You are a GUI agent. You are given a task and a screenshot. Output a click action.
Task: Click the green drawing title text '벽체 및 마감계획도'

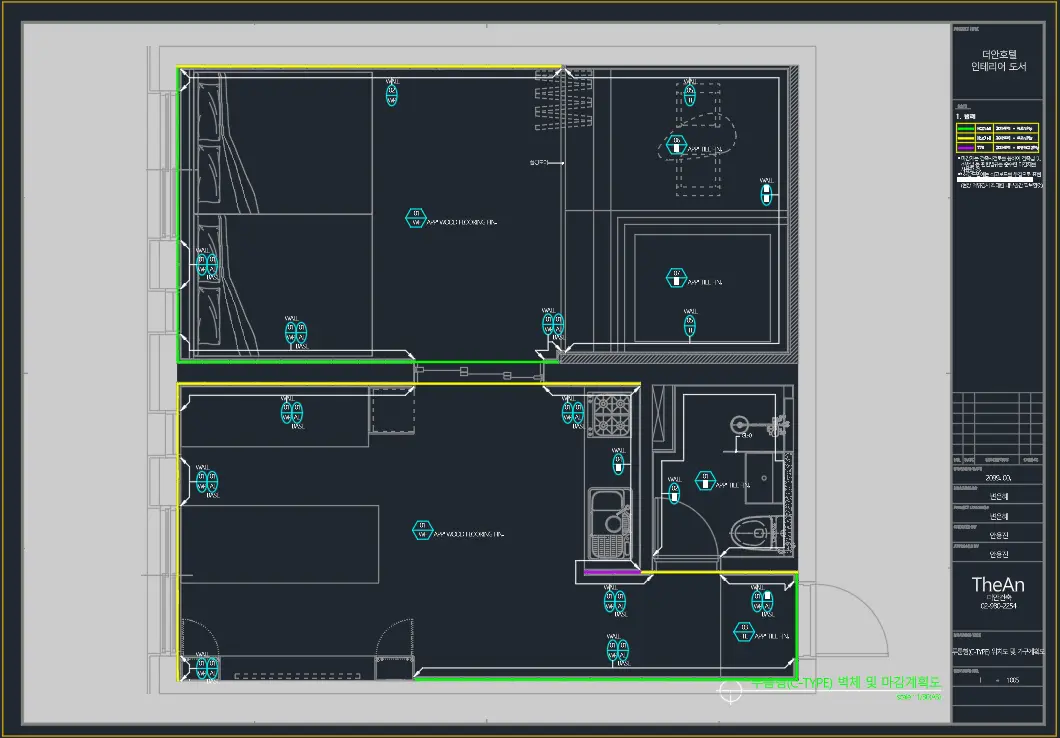(889, 682)
